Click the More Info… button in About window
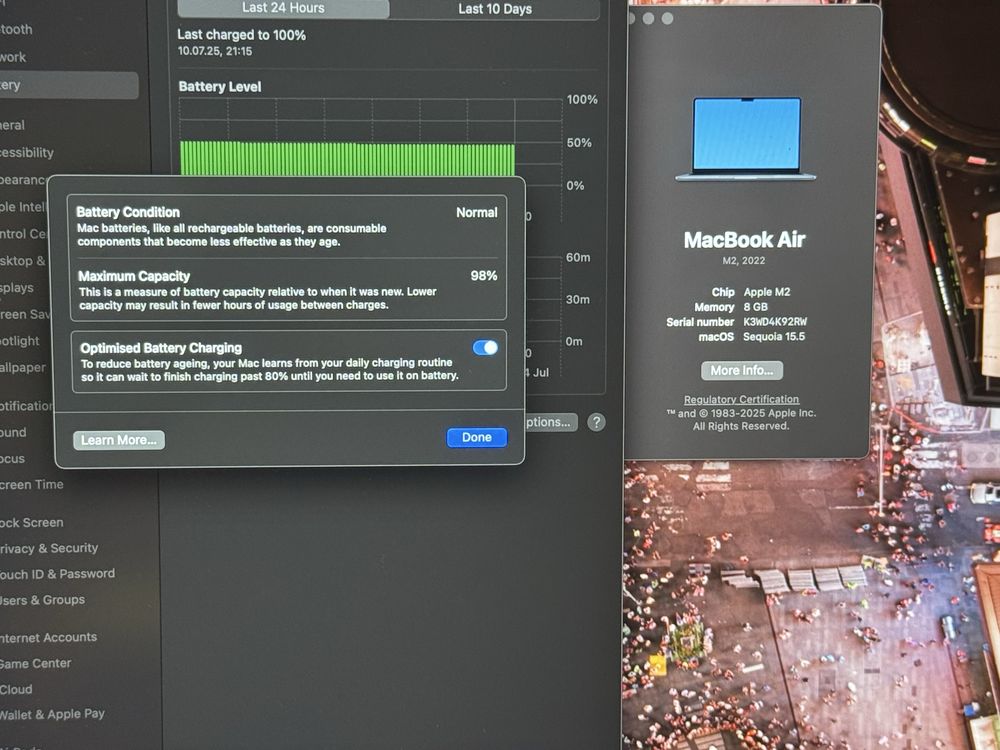The image size is (1000, 750). pos(742,371)
